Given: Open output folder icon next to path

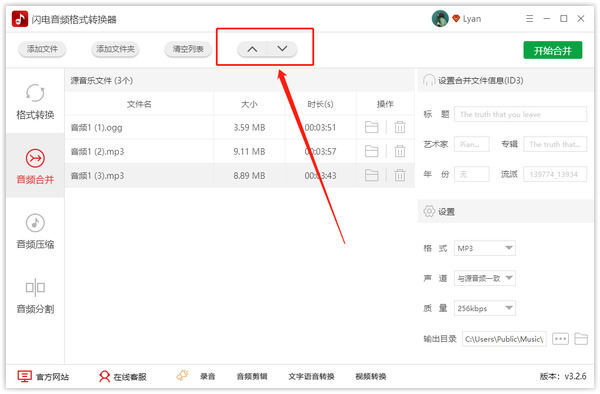Looking at the screenshot, I should (x=581, y=339).
